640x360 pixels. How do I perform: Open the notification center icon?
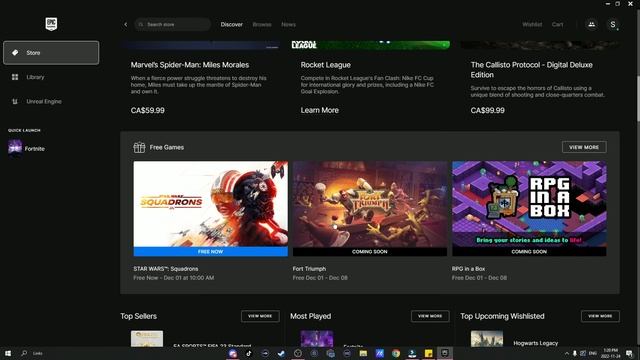tap(629, 353)
